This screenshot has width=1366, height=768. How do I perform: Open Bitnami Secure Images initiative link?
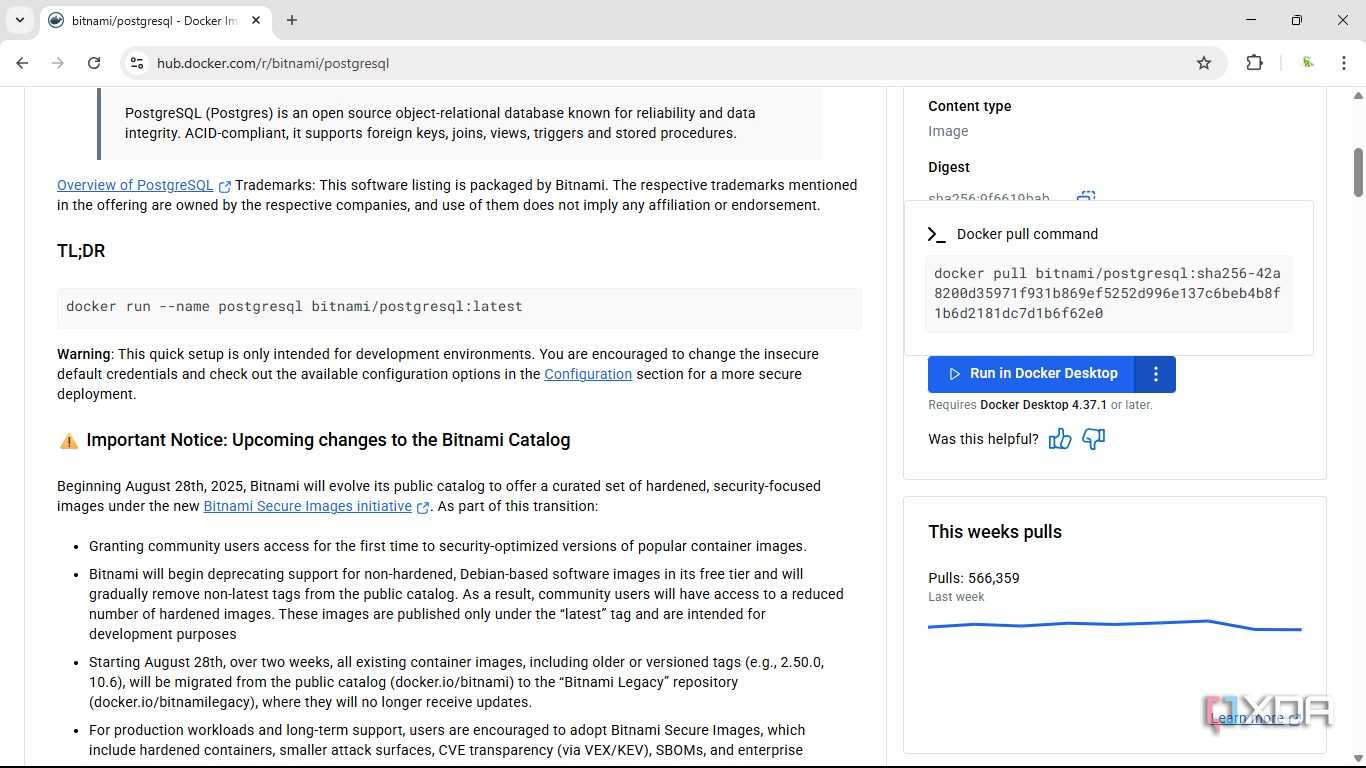[x=308, y=506]
